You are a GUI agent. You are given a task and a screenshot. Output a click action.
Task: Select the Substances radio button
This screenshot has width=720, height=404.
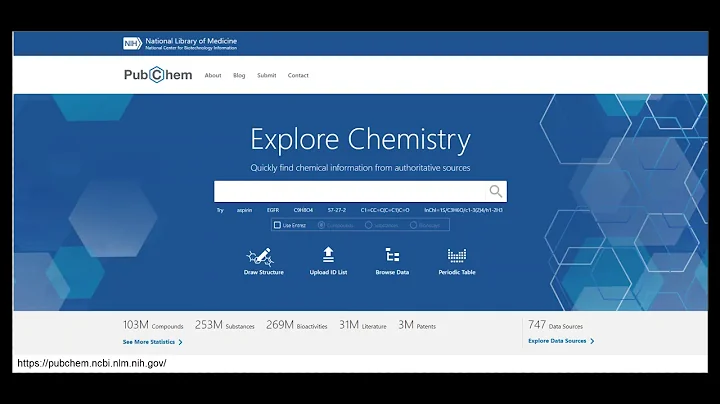(x=368, y=225)
